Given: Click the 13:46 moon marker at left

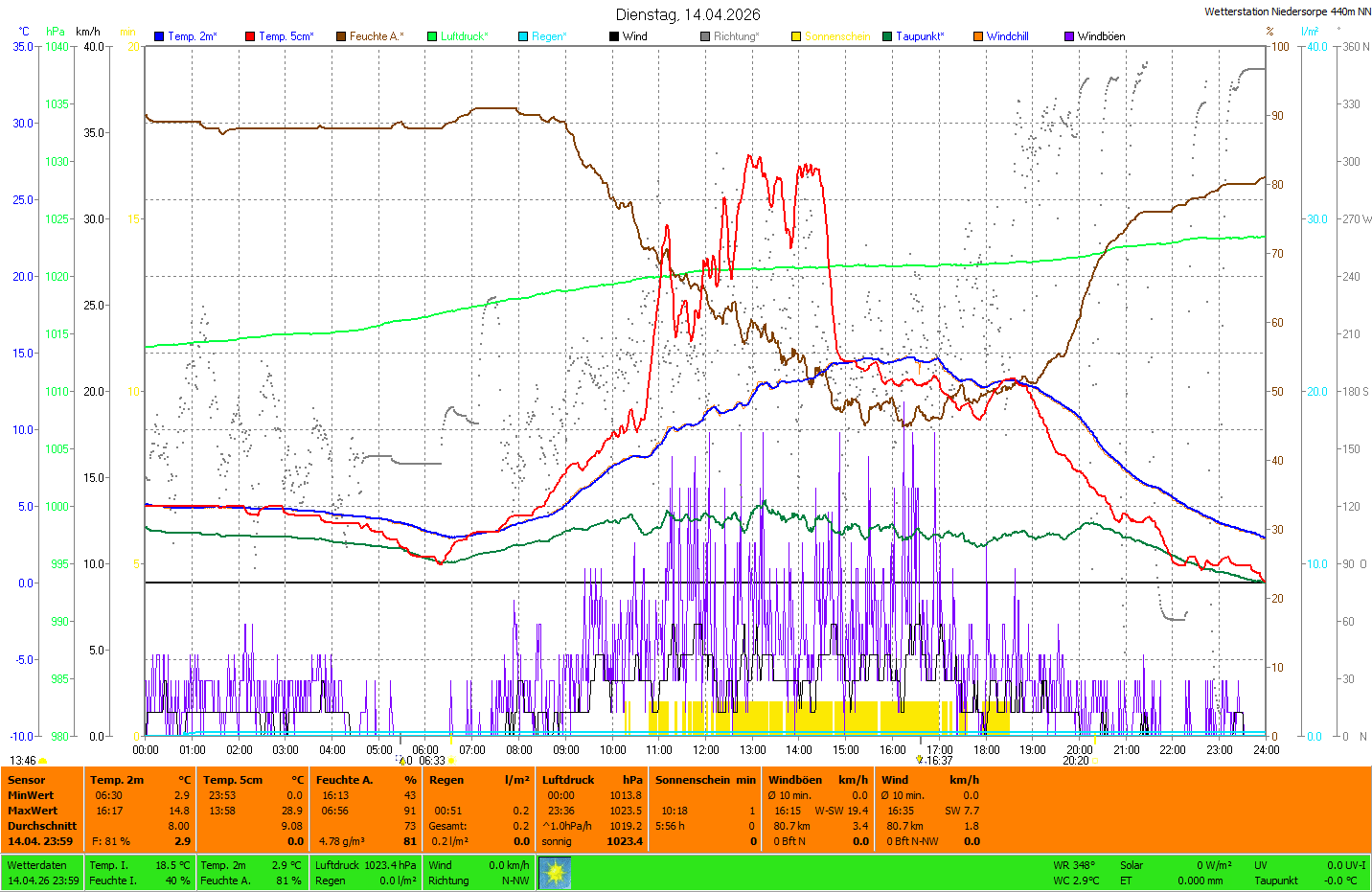Looking at the screenshot, I should [x=23, y=761].
